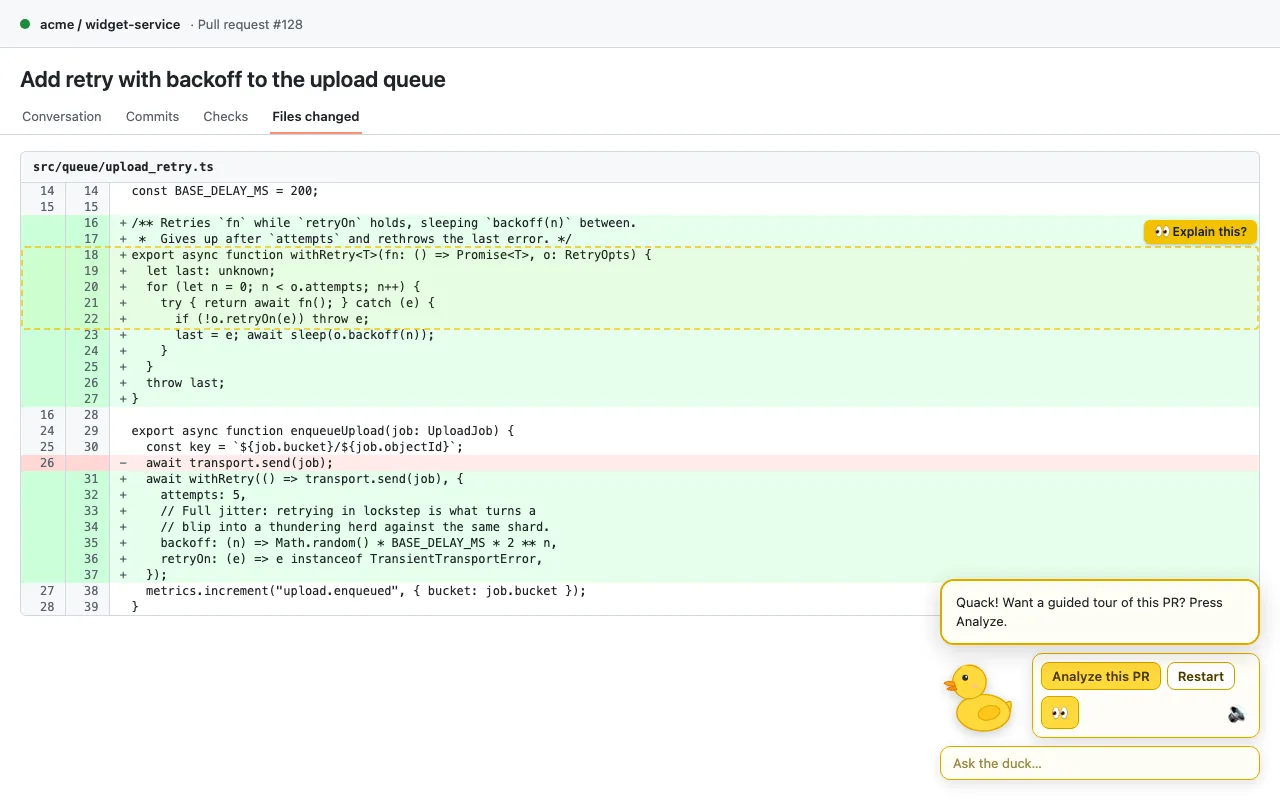
Task: Click the doc comment line '/** Retries `fn` while `retryOn` holds'
Action: [x=639, y=223]
